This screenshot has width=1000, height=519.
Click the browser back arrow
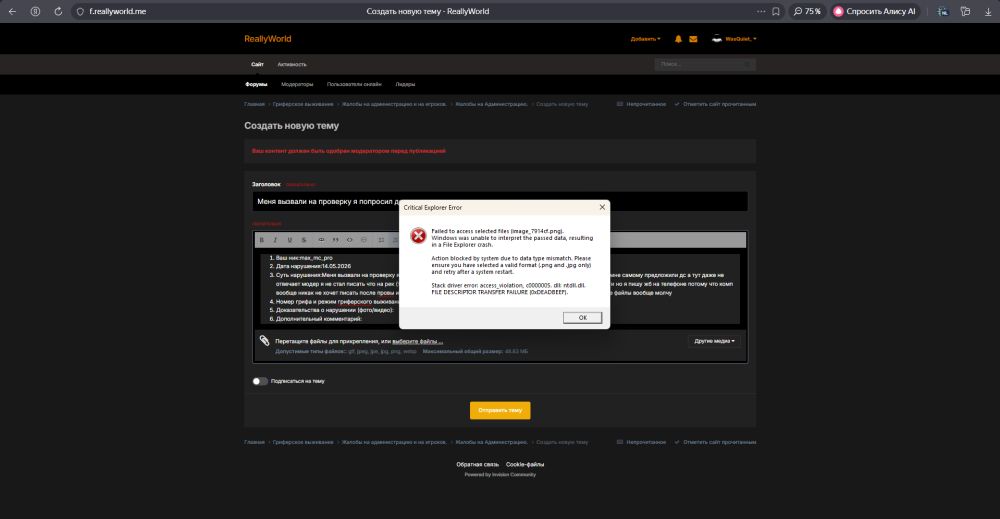click(12, 11)
